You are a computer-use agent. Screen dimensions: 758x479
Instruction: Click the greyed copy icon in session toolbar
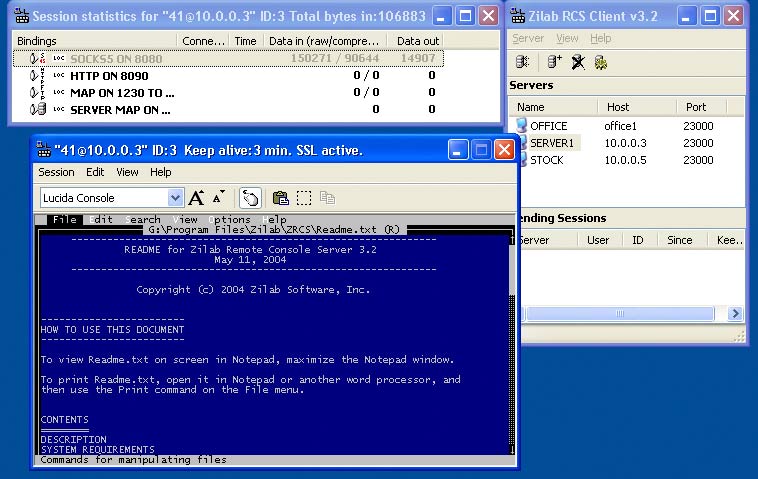tap(327, 198)
